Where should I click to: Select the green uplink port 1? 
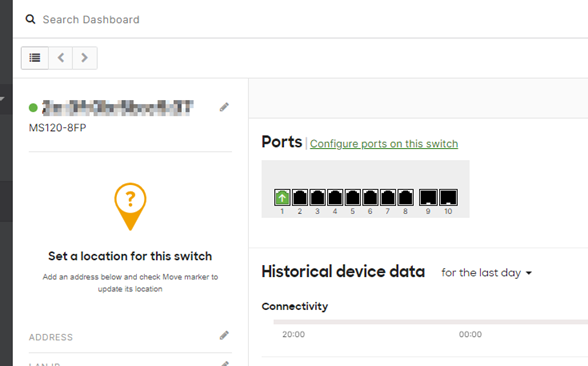(x=282, y=197)
